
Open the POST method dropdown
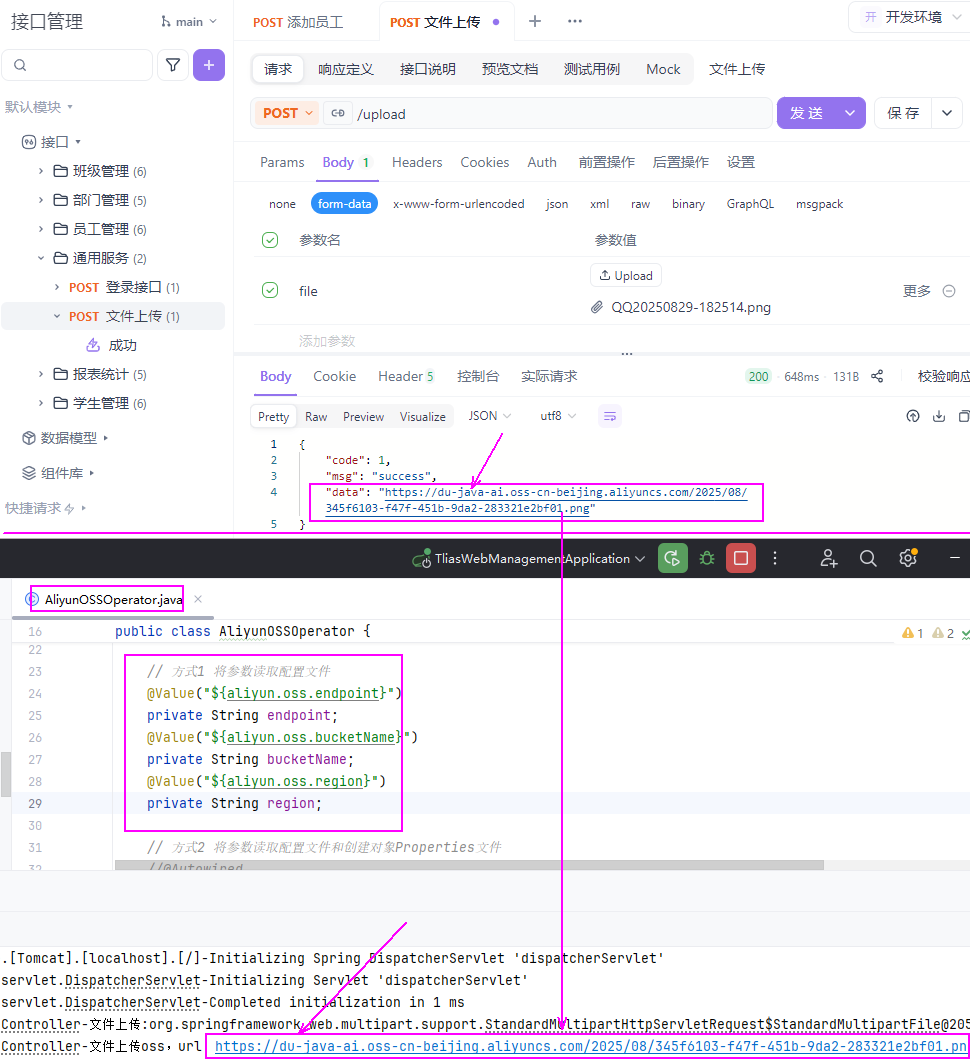[x=288, y=113]
